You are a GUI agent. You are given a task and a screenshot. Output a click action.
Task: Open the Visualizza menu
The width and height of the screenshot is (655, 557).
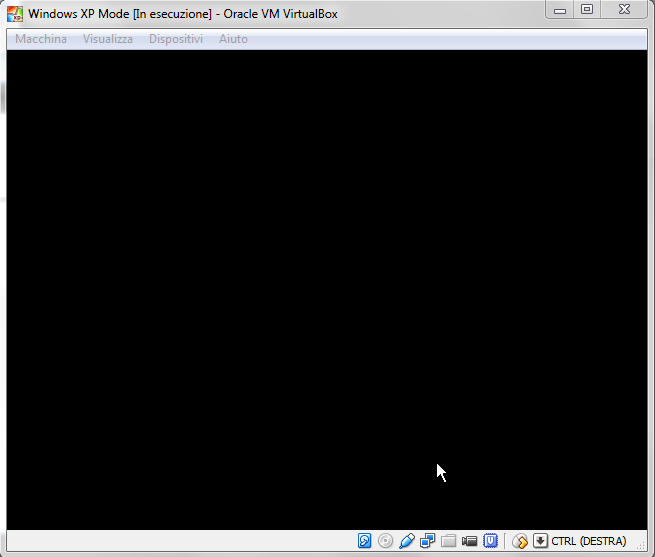coord(107,39)
